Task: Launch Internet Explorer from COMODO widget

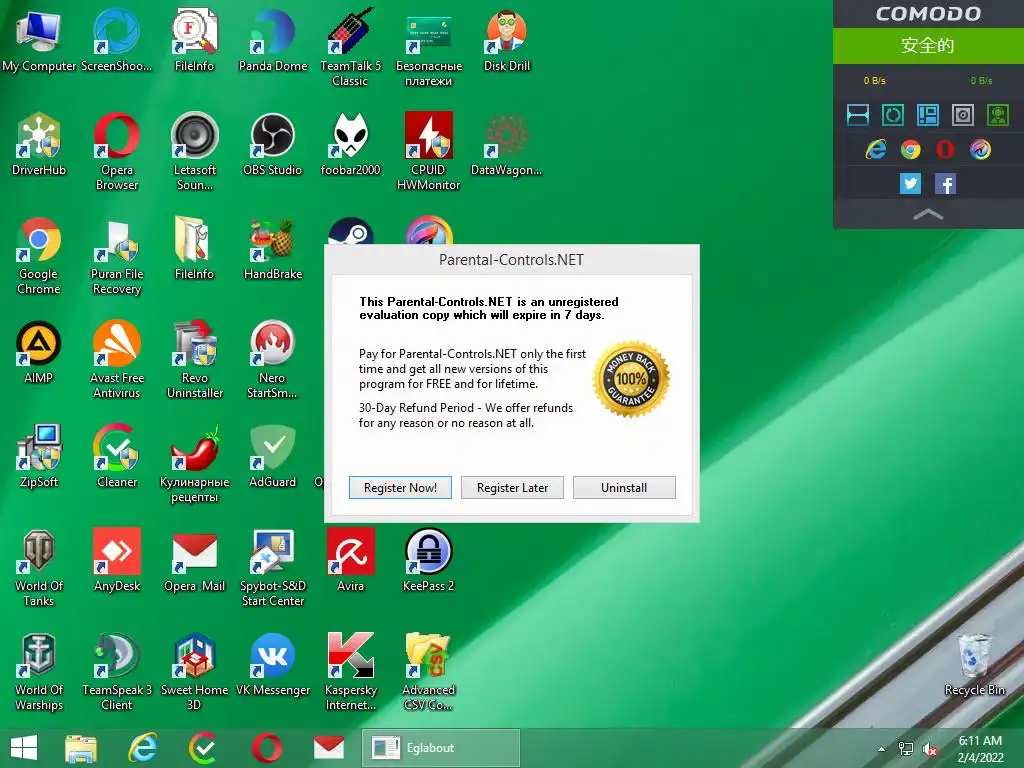Action: (876, 150)
